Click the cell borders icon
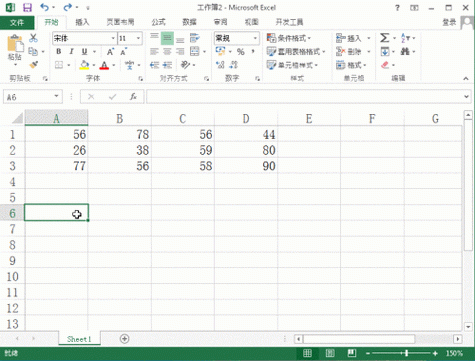The width and height of the screenshot is (475, 361). [59, 65]
